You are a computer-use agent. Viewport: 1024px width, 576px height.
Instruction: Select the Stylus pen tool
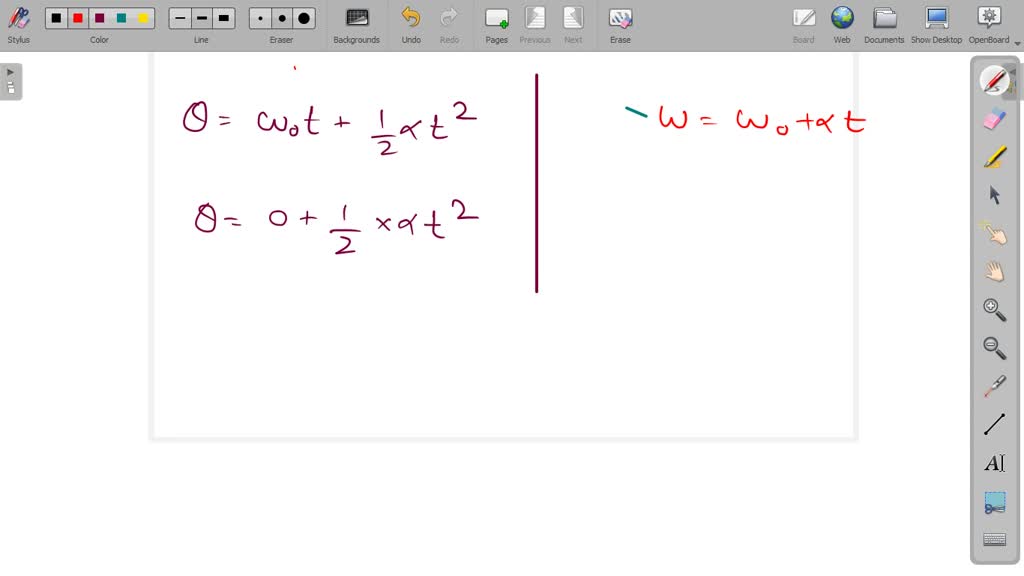pos(994,80)
